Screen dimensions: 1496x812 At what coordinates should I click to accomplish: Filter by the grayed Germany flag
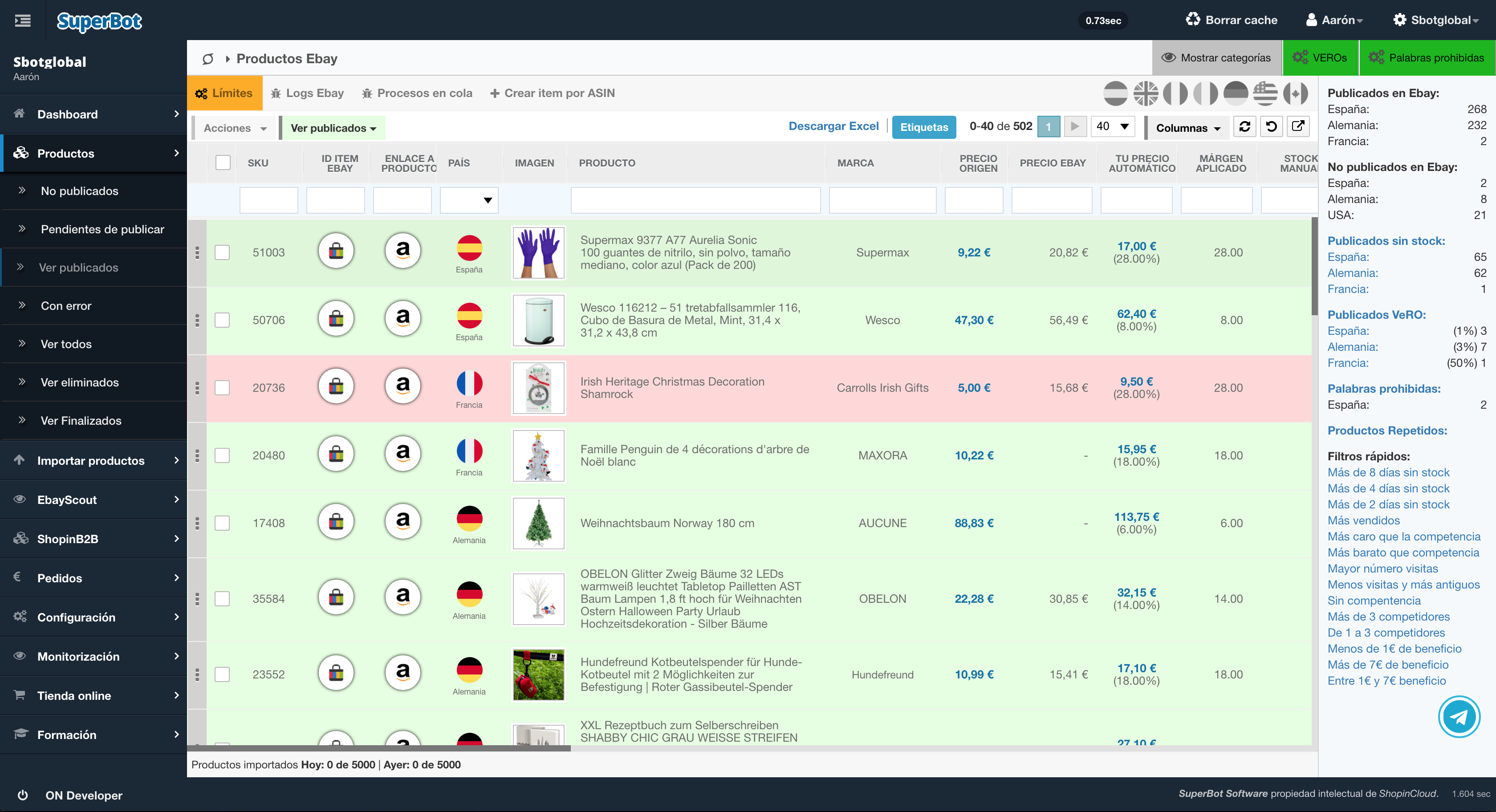pyautogui.click(x=1236, y=93)
